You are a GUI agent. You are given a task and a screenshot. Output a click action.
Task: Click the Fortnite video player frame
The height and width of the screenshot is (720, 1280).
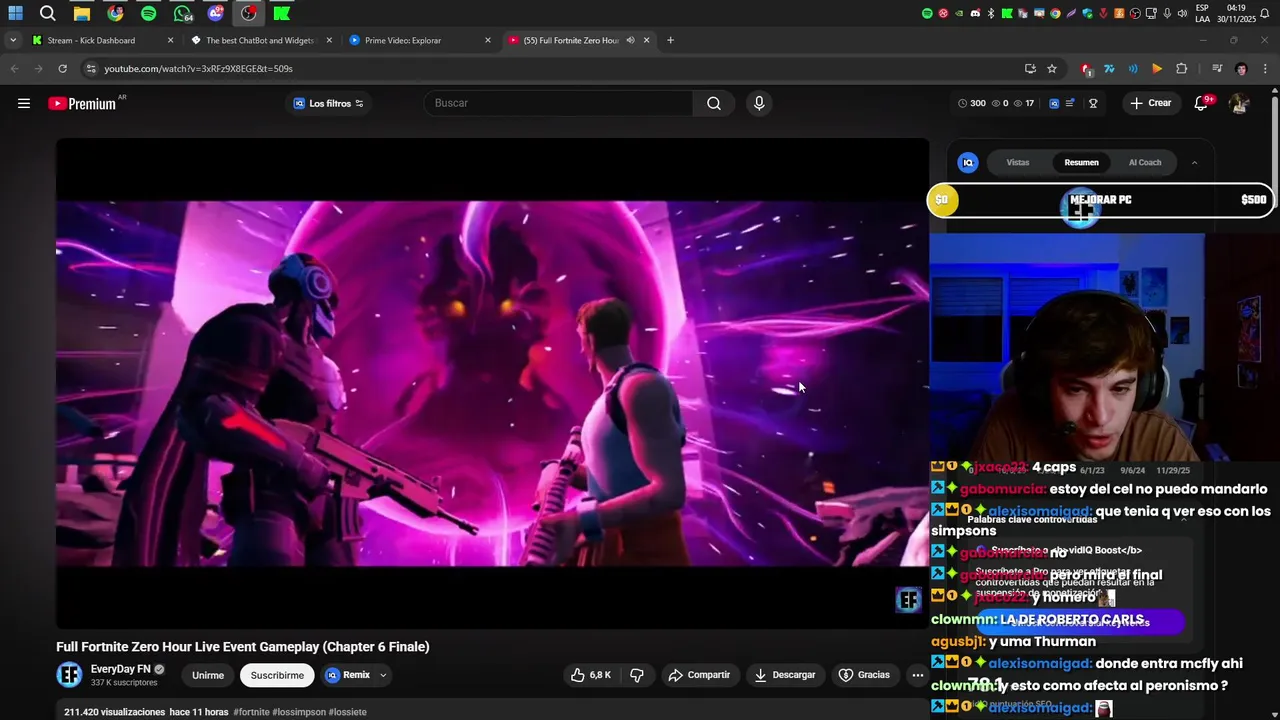(x=492, y=384)
